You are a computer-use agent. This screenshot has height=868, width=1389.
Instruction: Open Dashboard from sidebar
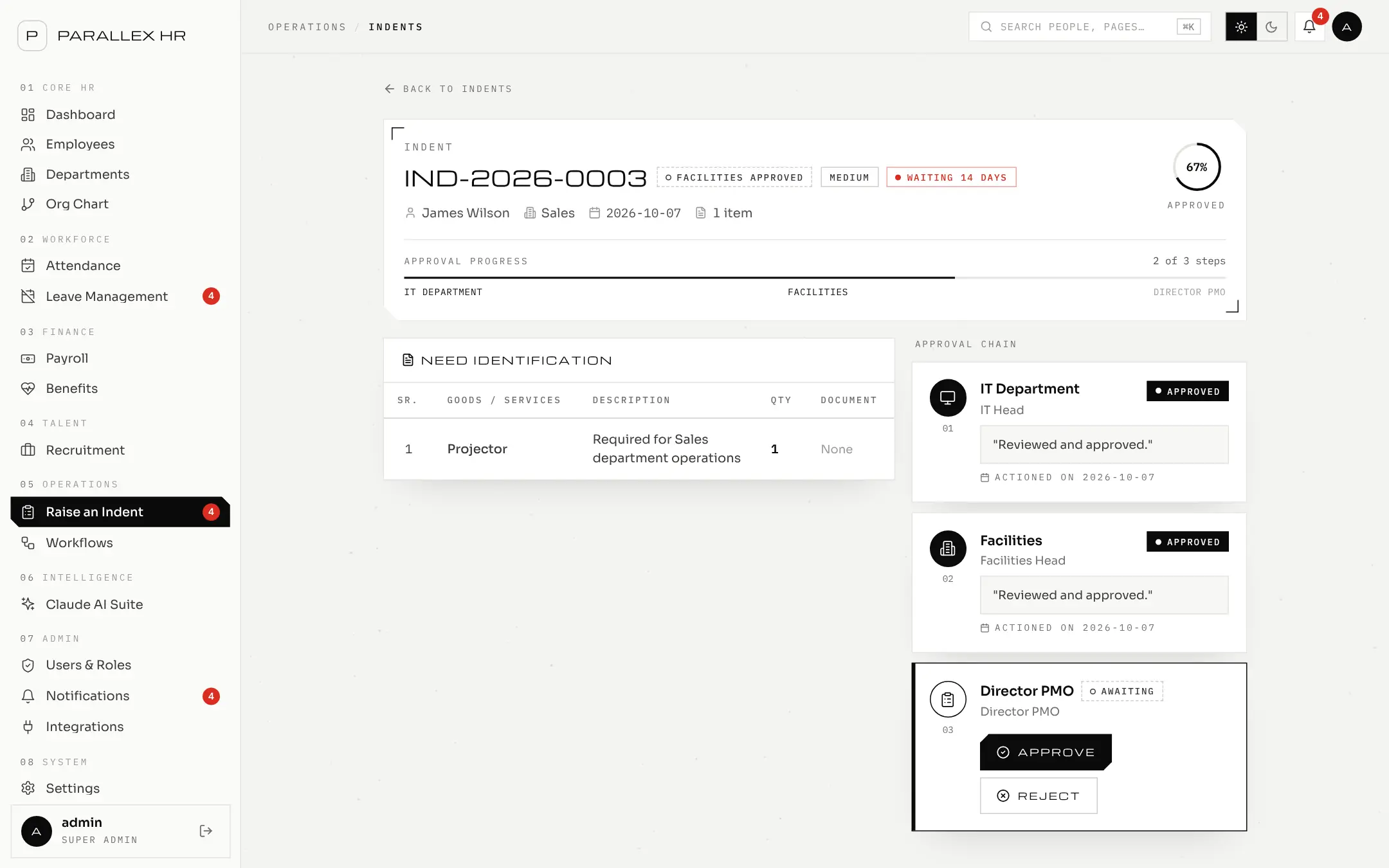[x=120, y=114]
